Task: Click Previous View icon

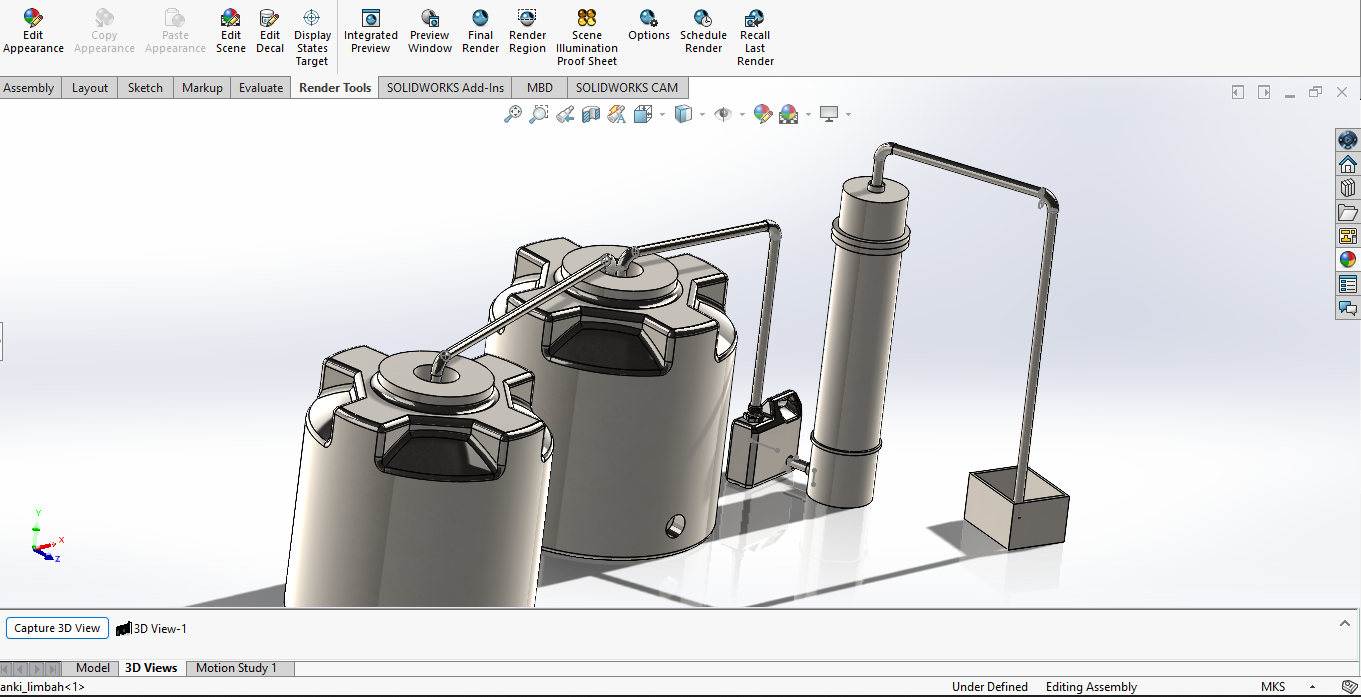Action: coord(564,114)
